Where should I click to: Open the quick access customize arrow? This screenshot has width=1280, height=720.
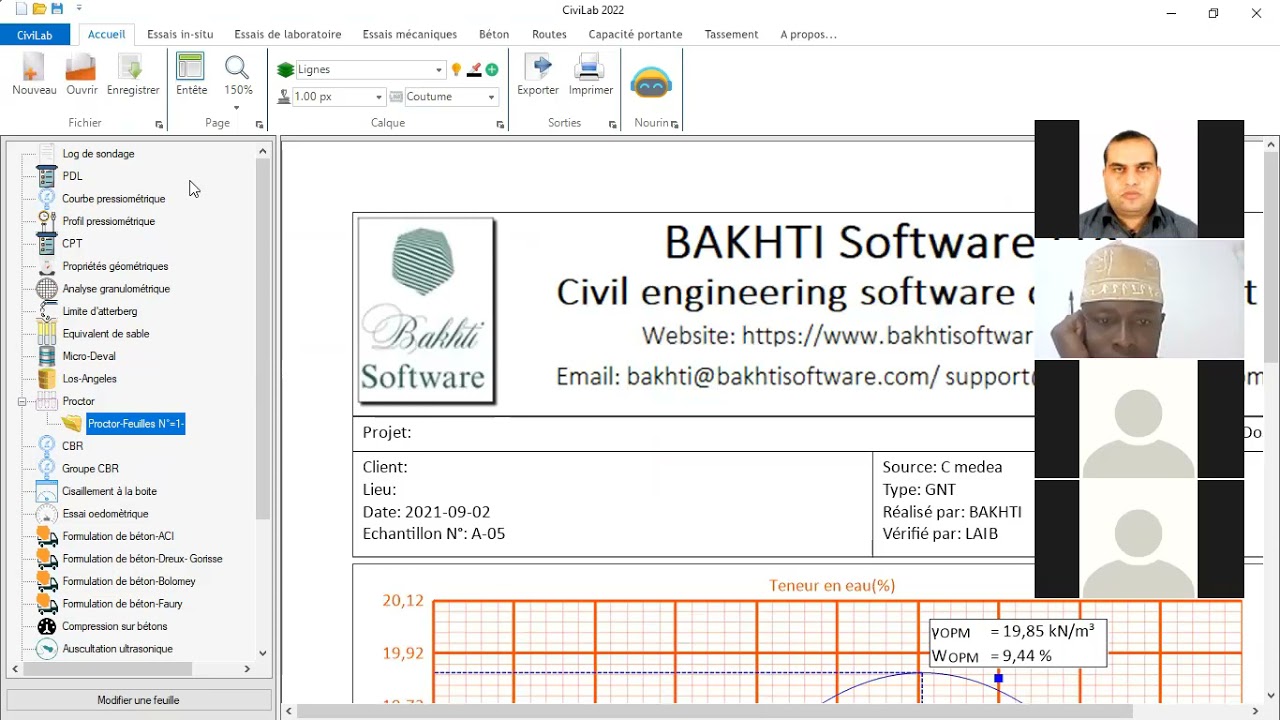tap(79, 9)
